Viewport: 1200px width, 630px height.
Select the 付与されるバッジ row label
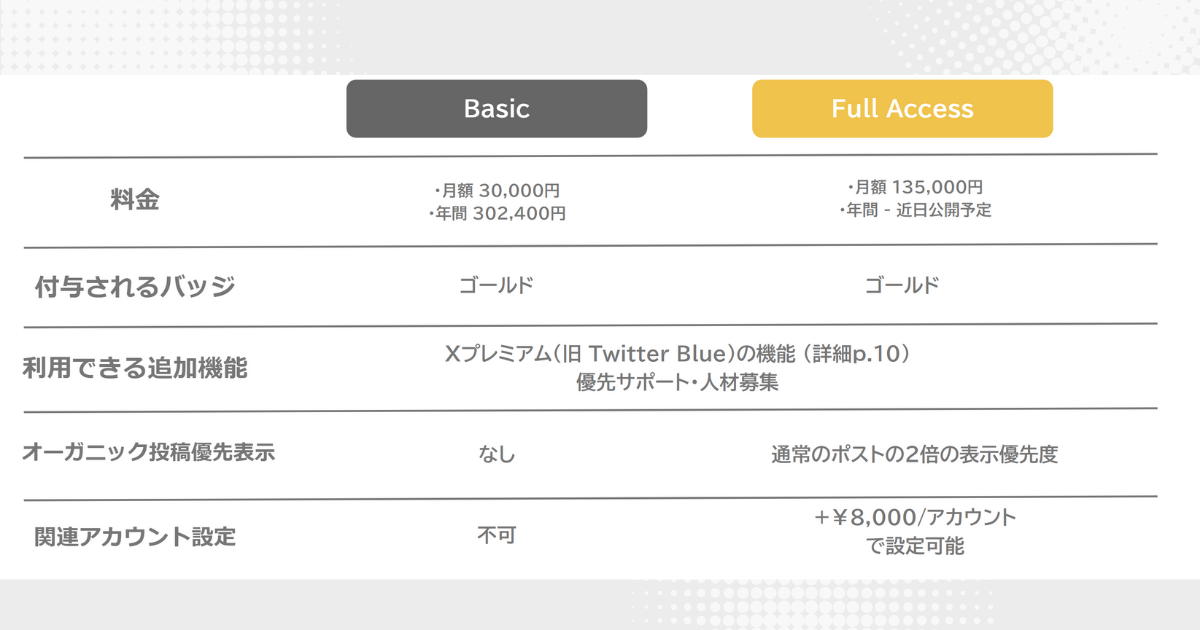pos(135,287)
